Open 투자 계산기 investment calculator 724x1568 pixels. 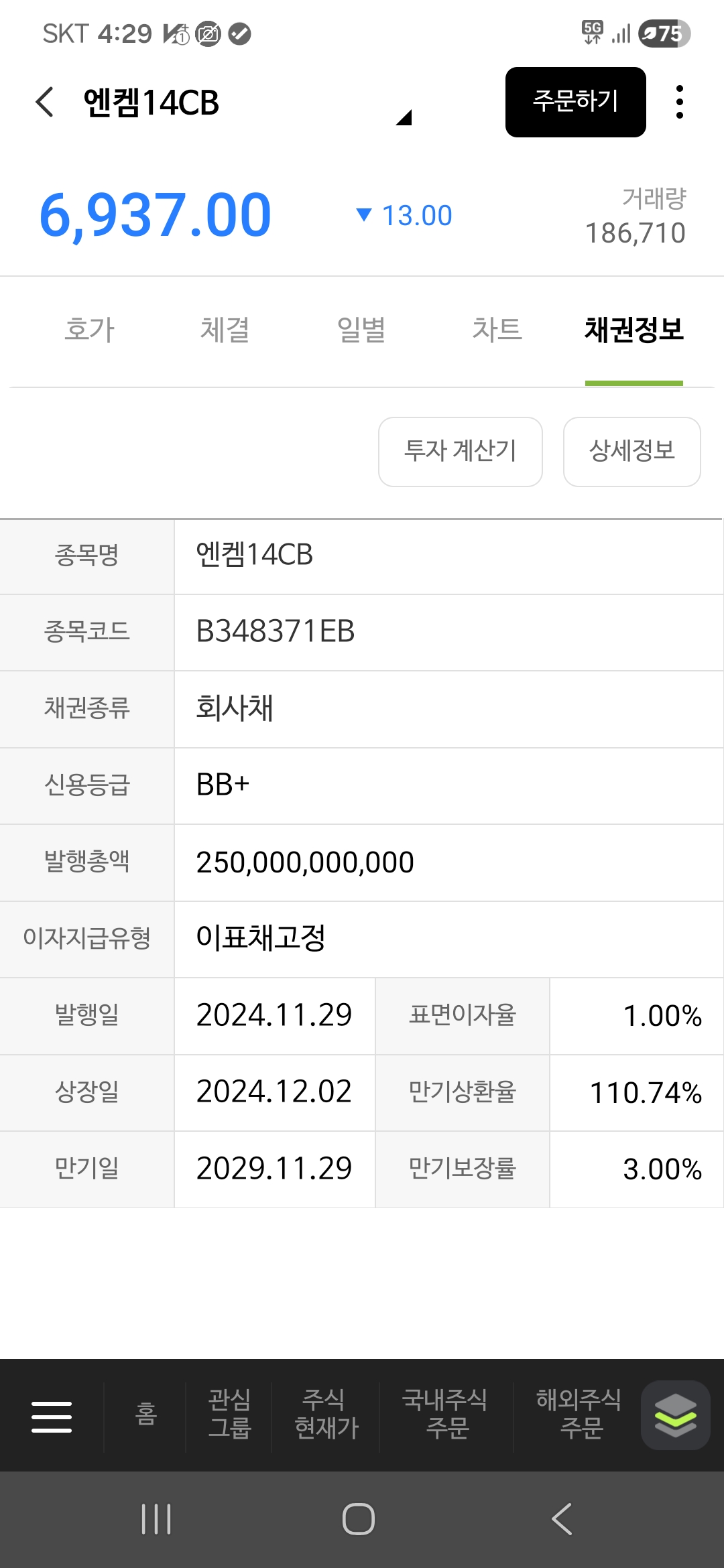pos(460,452)
